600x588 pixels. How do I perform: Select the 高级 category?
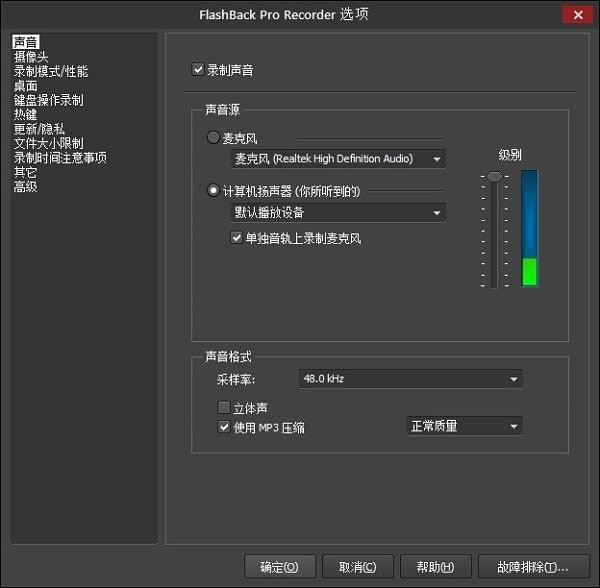click(25, 186)
